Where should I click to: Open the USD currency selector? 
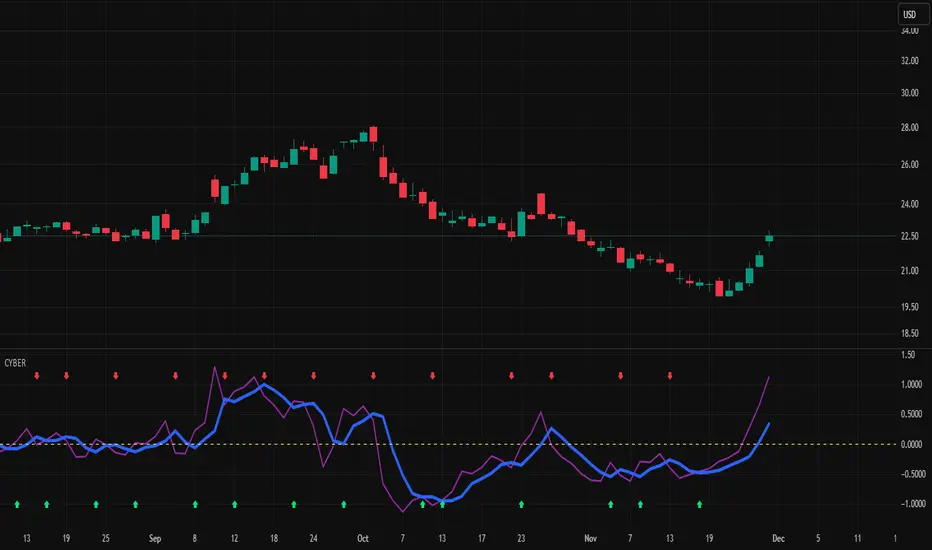(x=909, y=14)
